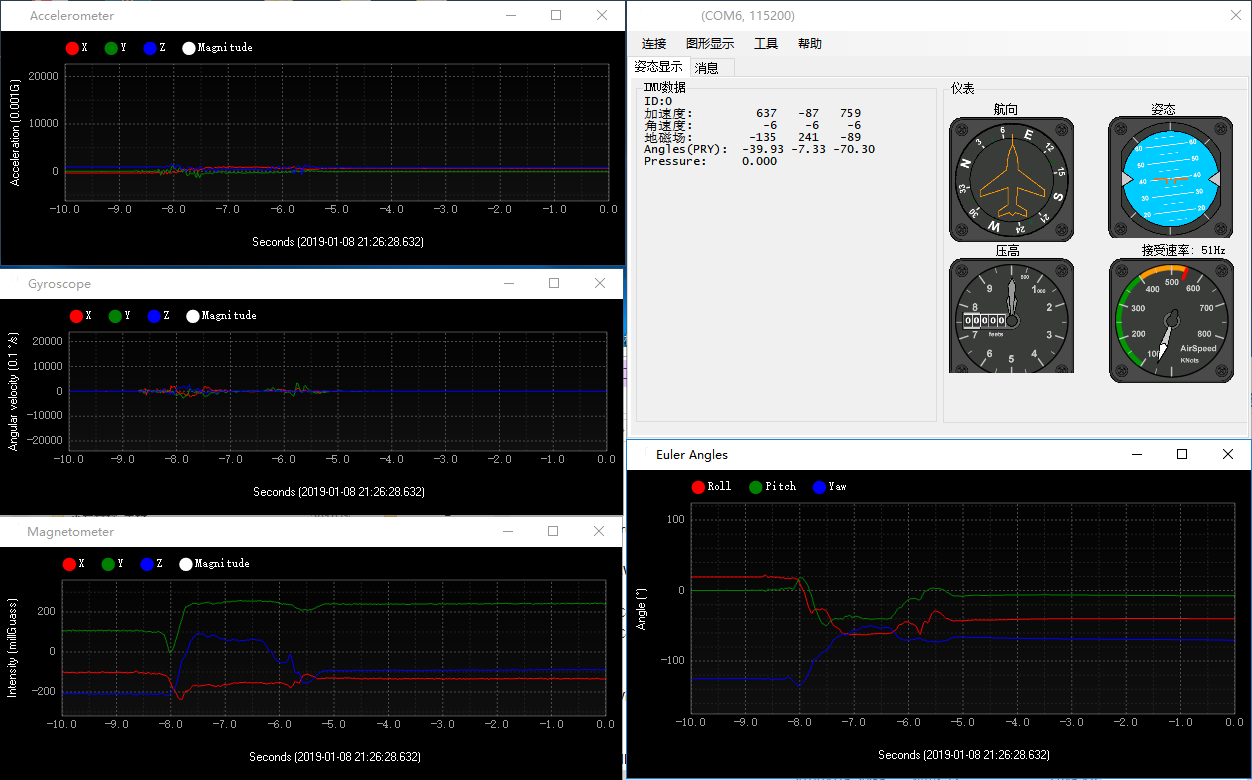Maximize the Accelerometer window
Screen dimensions: 1252x780
coord(556,15)
